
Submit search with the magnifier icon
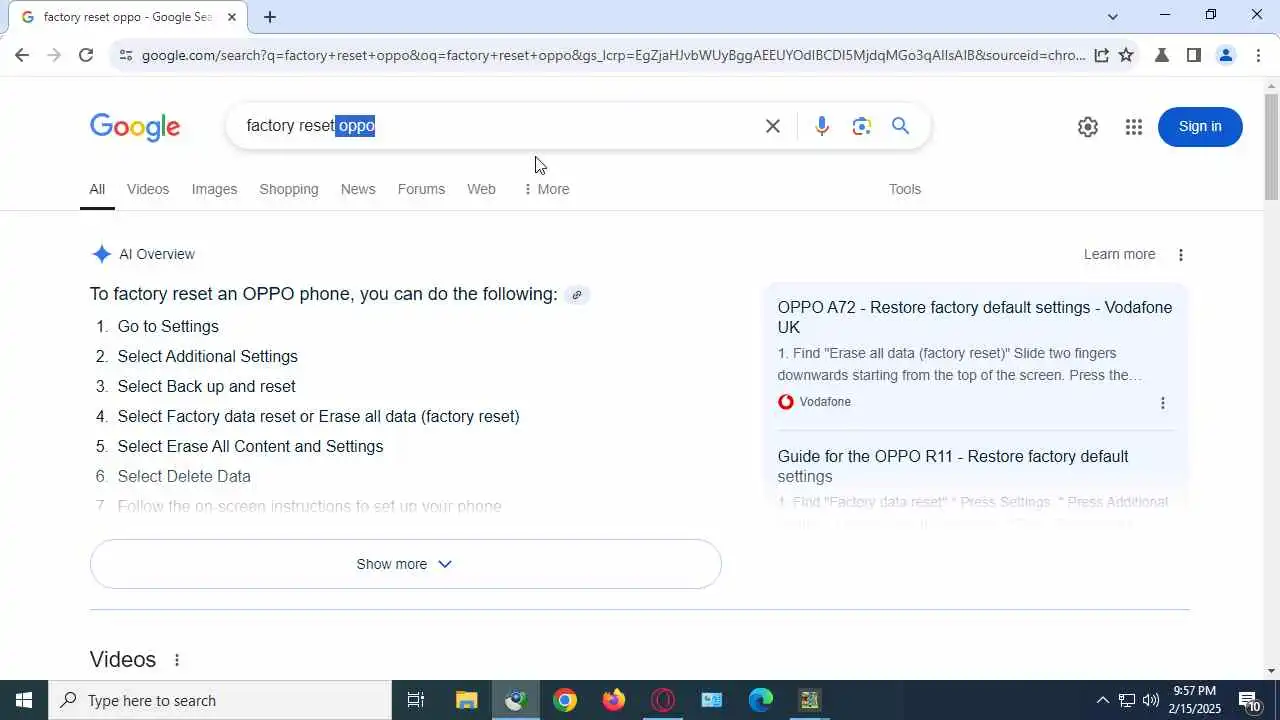[x=901, y=126]
